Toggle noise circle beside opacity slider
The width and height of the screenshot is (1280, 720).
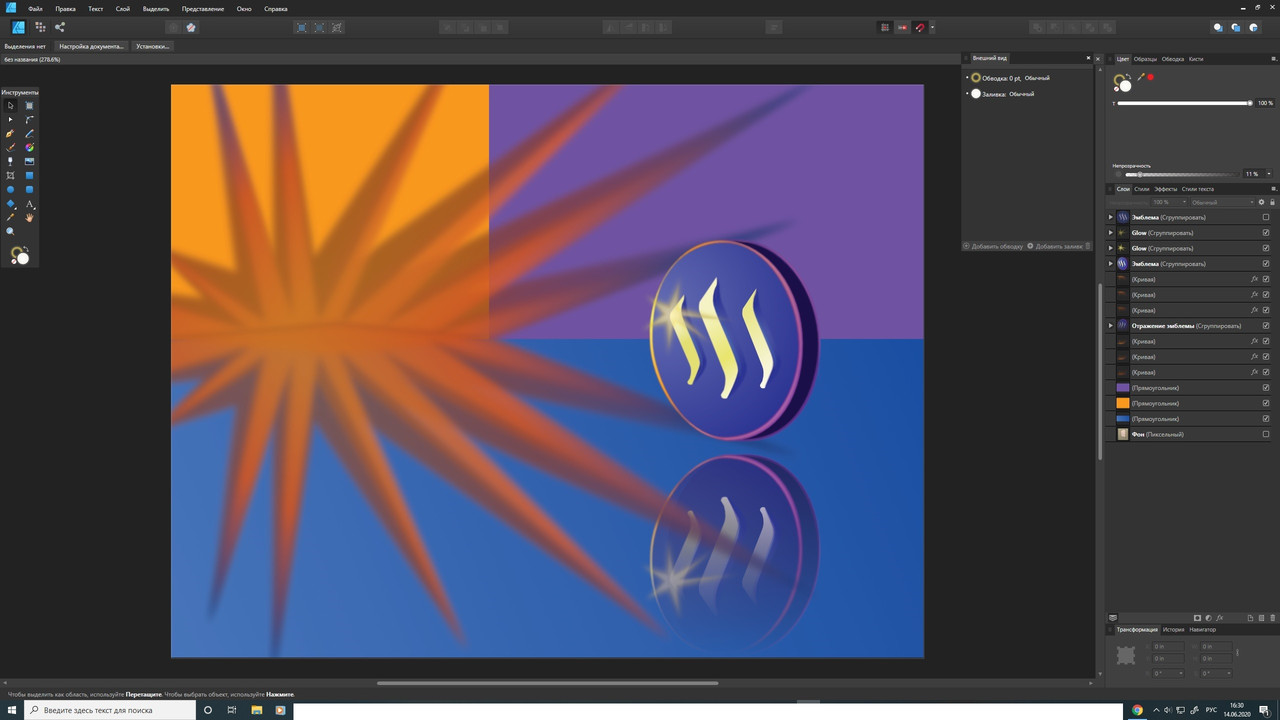point(1118,174)
